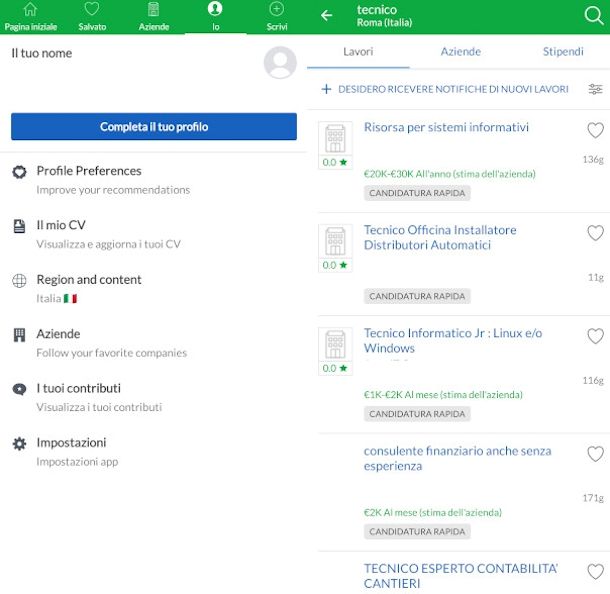Screen dimensions: 610x594
Task: Favorite the Tecnico Officina Installatore job
Action: (595, 233)
